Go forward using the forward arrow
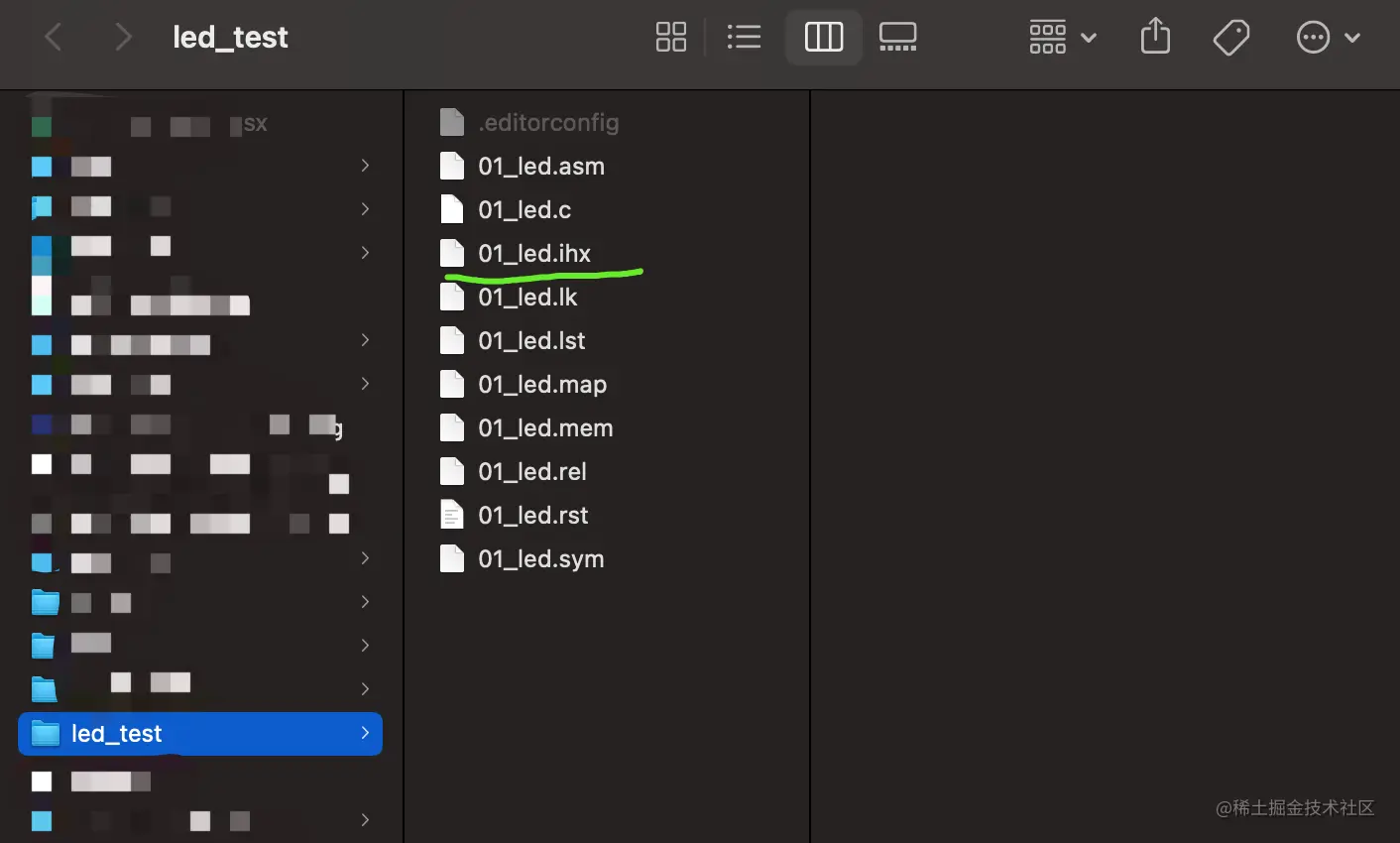The width and height of the screenshot is (1400, 843). (123, 38)
